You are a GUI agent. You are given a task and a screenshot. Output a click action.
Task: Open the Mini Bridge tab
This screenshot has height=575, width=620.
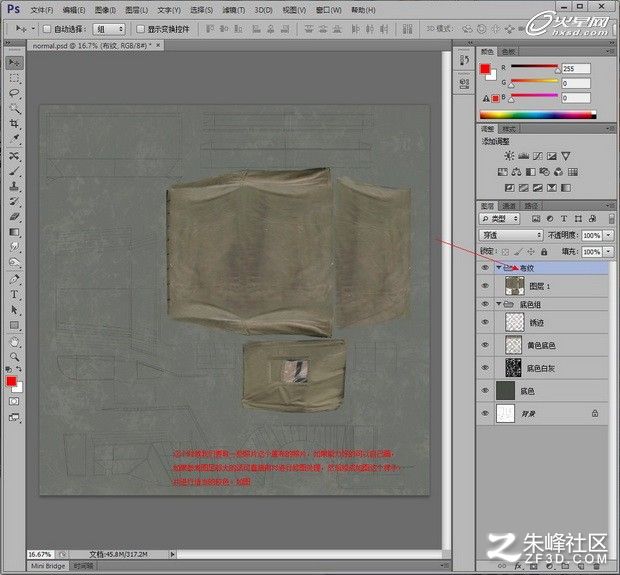click(48, 566)
